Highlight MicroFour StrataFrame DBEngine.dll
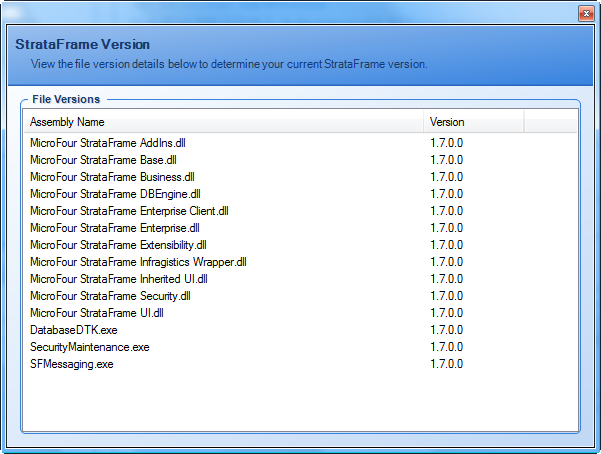 (x=115, y=194)
